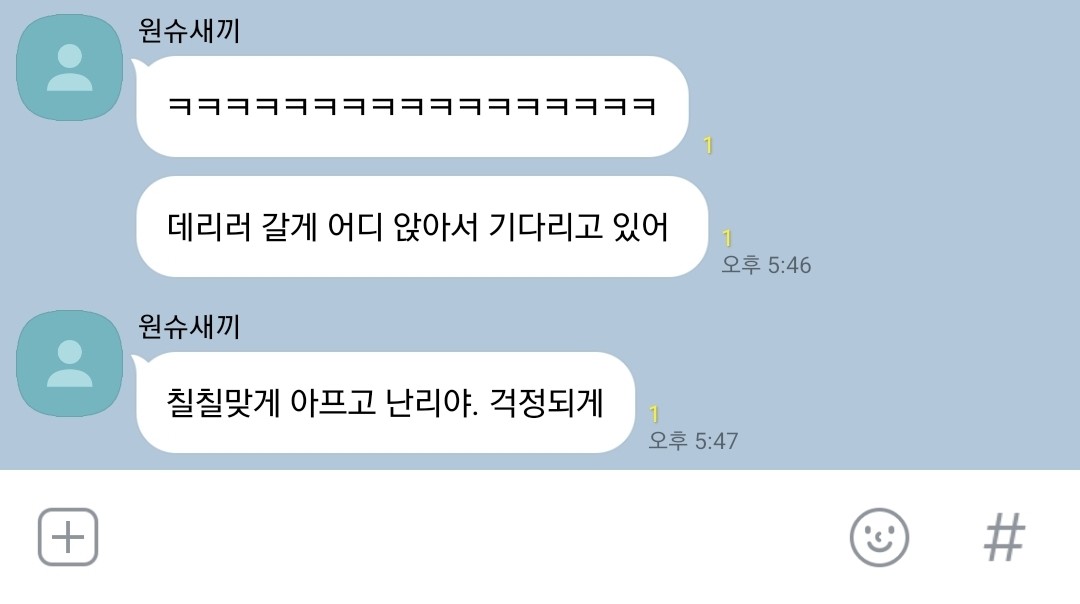Viewport: 1080px width, 604px height.
Task: Open the emoticon picker smiley icon
Action: [879, 537]
